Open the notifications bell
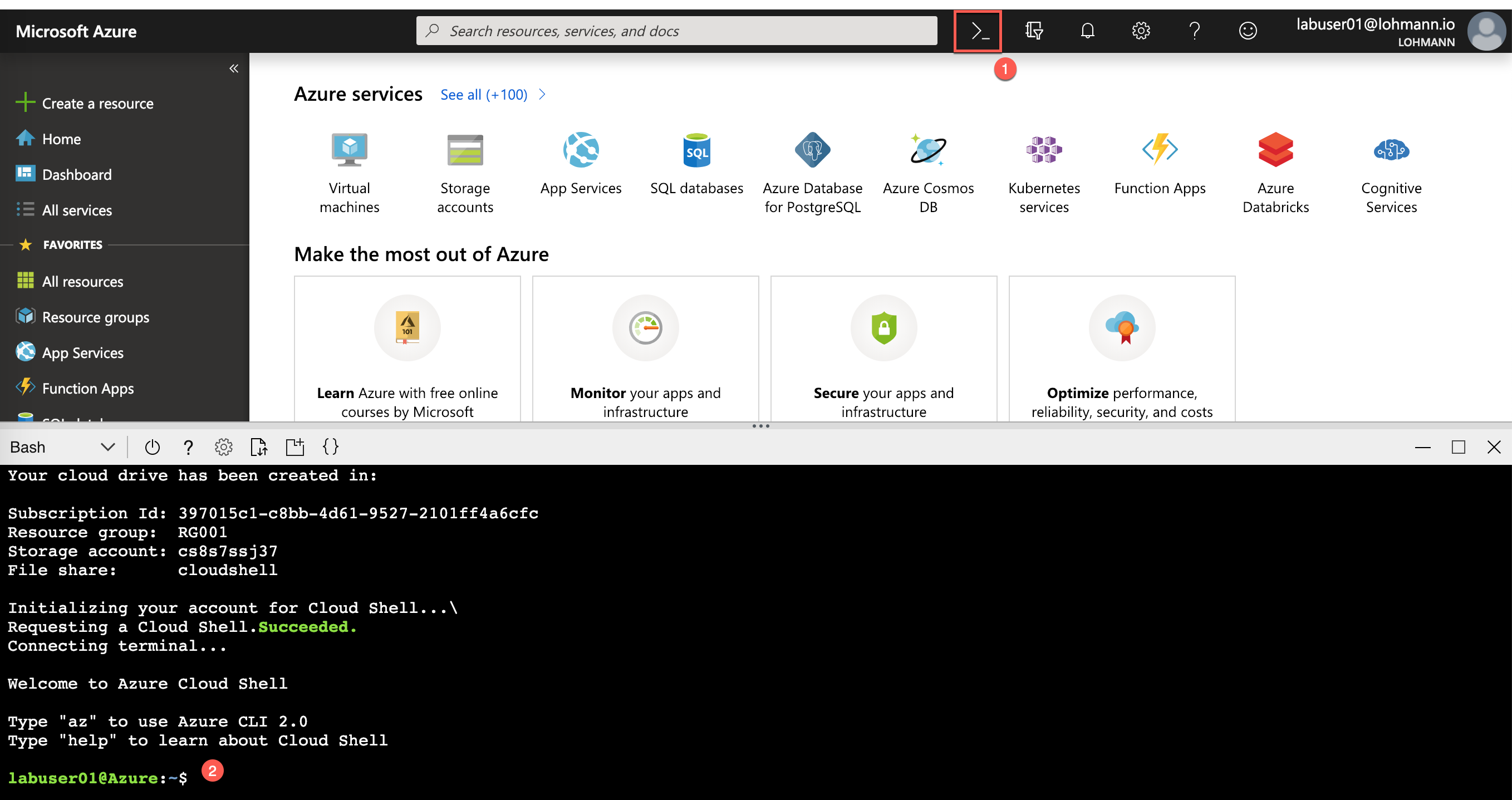Viewport: 1512px width, 800px height. tap(1087, 31)
